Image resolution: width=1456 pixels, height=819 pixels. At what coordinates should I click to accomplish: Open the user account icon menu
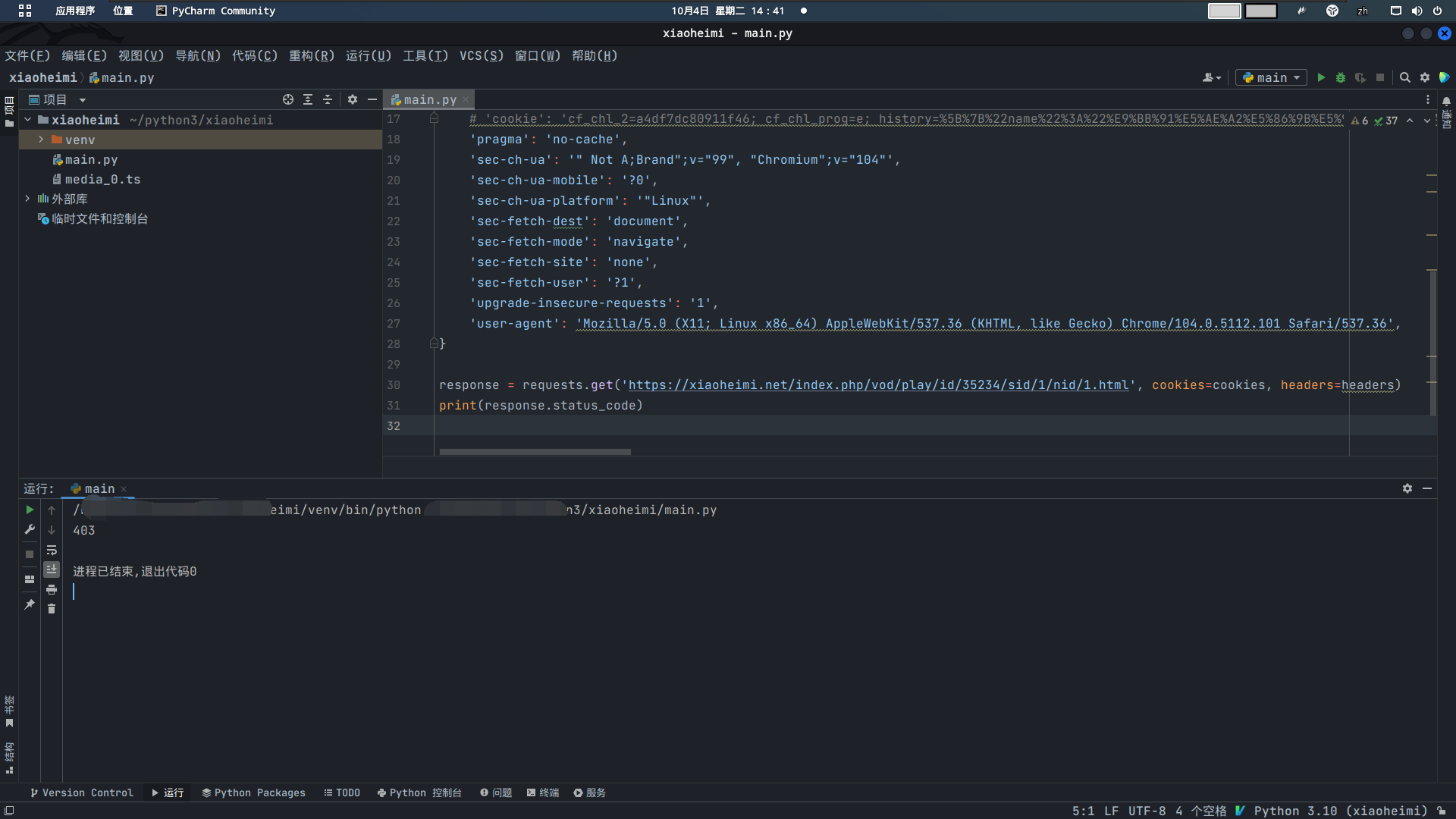(1212, 77)
